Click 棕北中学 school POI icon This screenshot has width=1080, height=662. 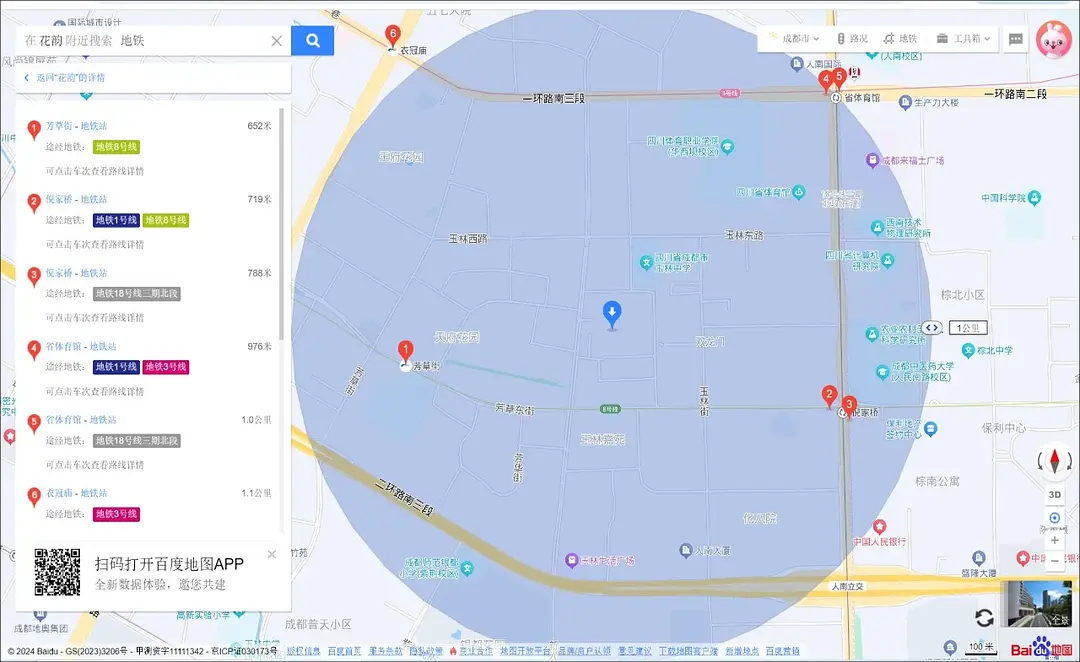click(968, 350)
